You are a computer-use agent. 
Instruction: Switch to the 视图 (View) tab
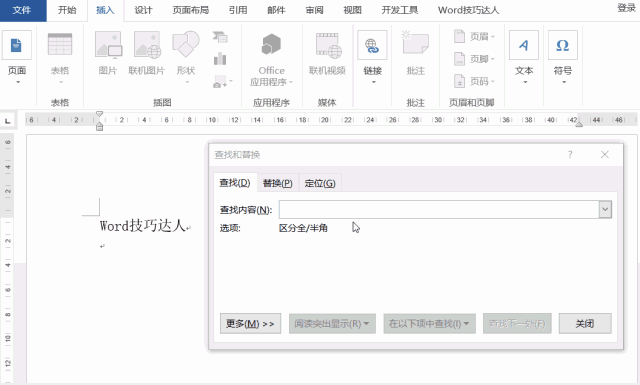pos(352,10)
